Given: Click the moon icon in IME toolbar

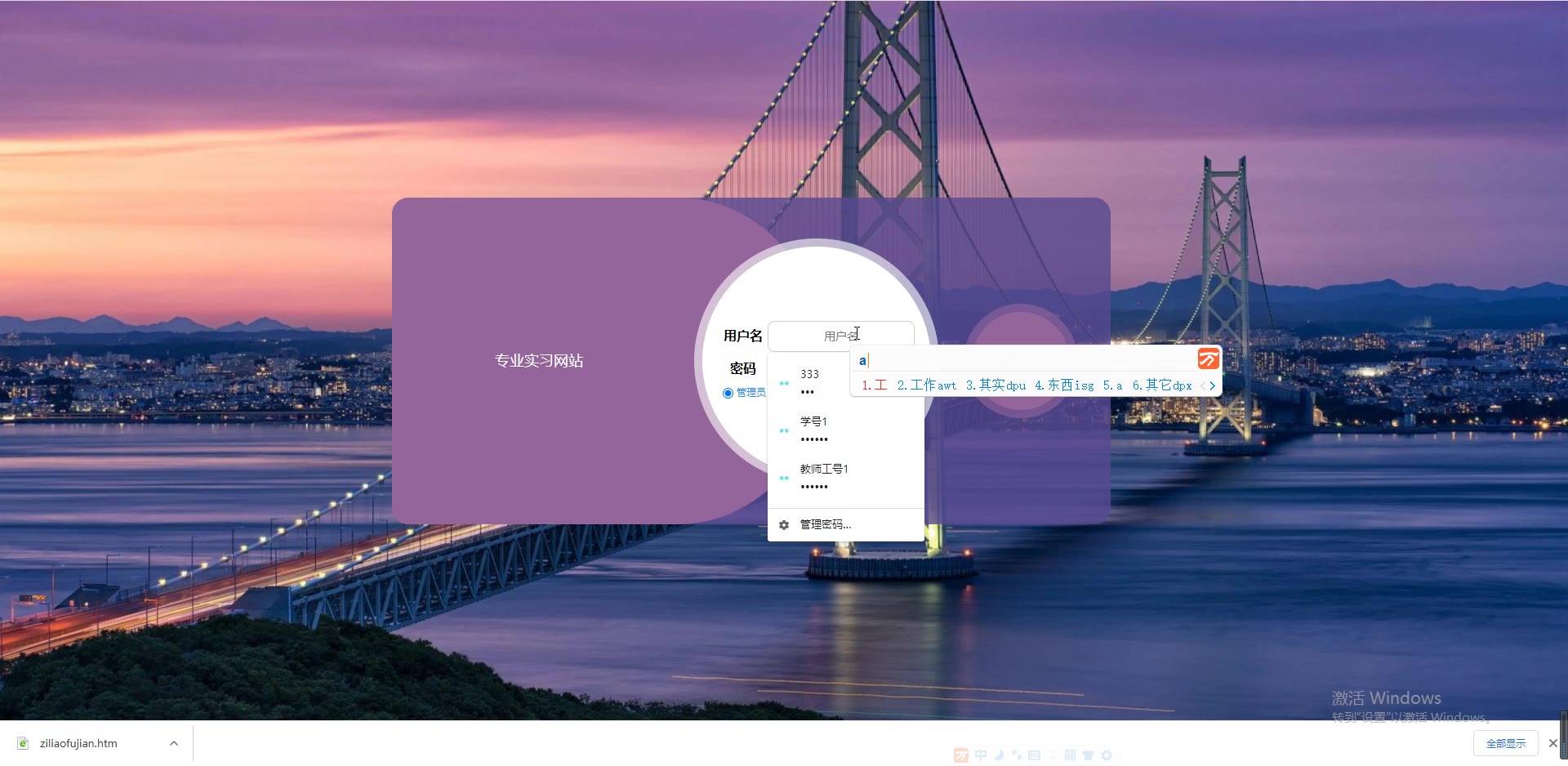Looking at the screenshot, I should click(x=998, y=755).
